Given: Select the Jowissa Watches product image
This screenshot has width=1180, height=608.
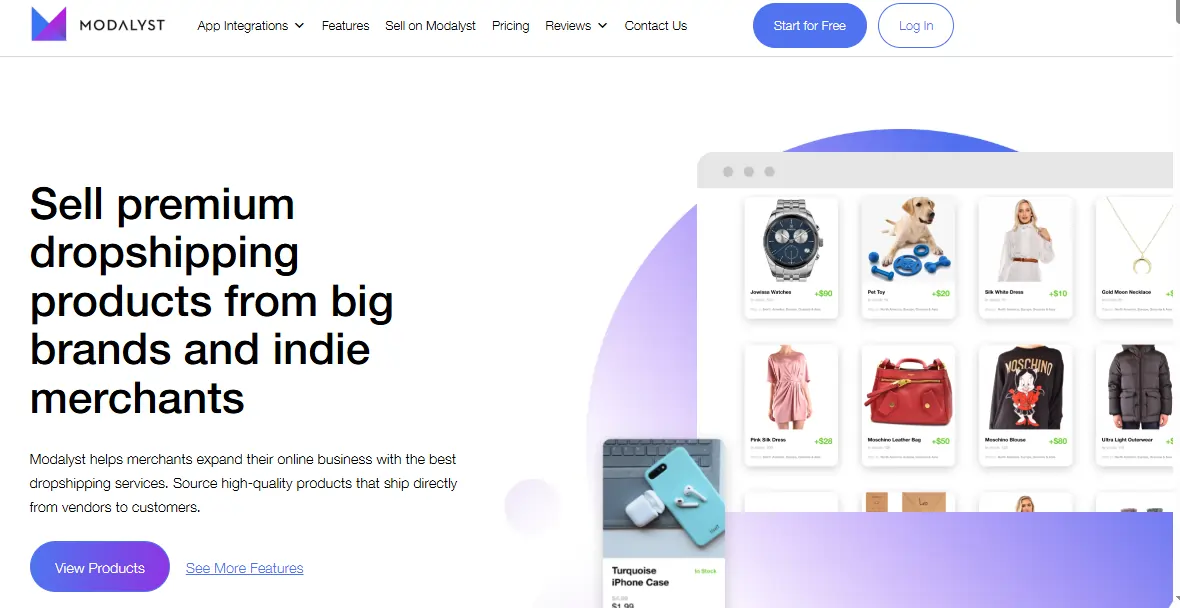Looking at the screenshot, I should point(791,241).
